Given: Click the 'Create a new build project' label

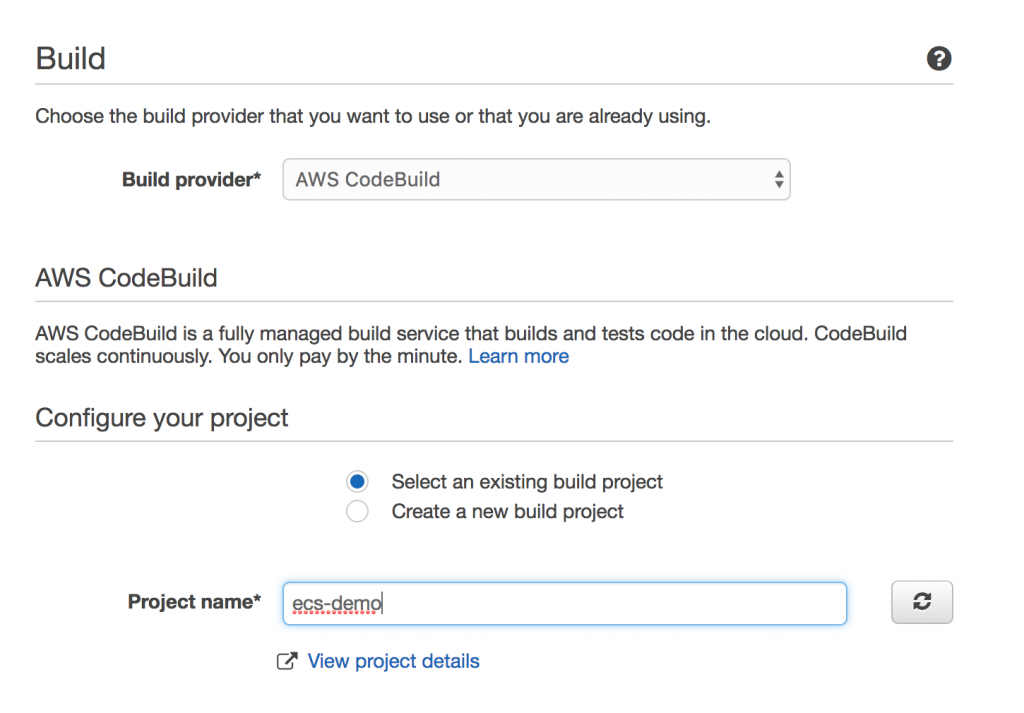Looking at the screenshot, I should 507,512.
